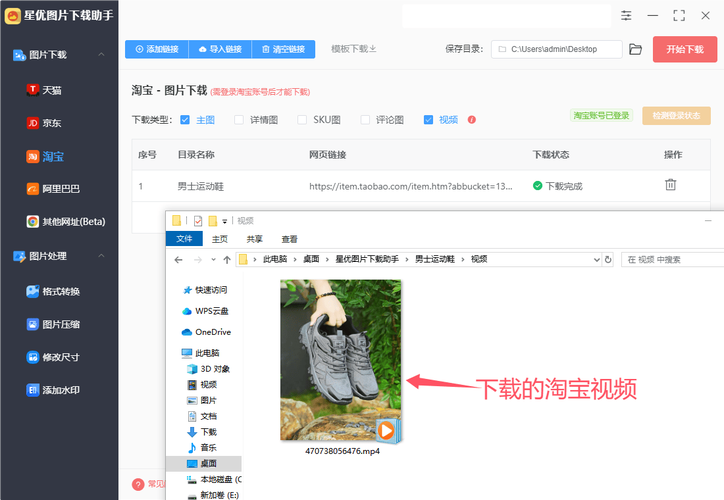The width and height of the screenshot is (724, 500).
Task: Open the 修改尺寸 tool
Action: tap(53, 357)
